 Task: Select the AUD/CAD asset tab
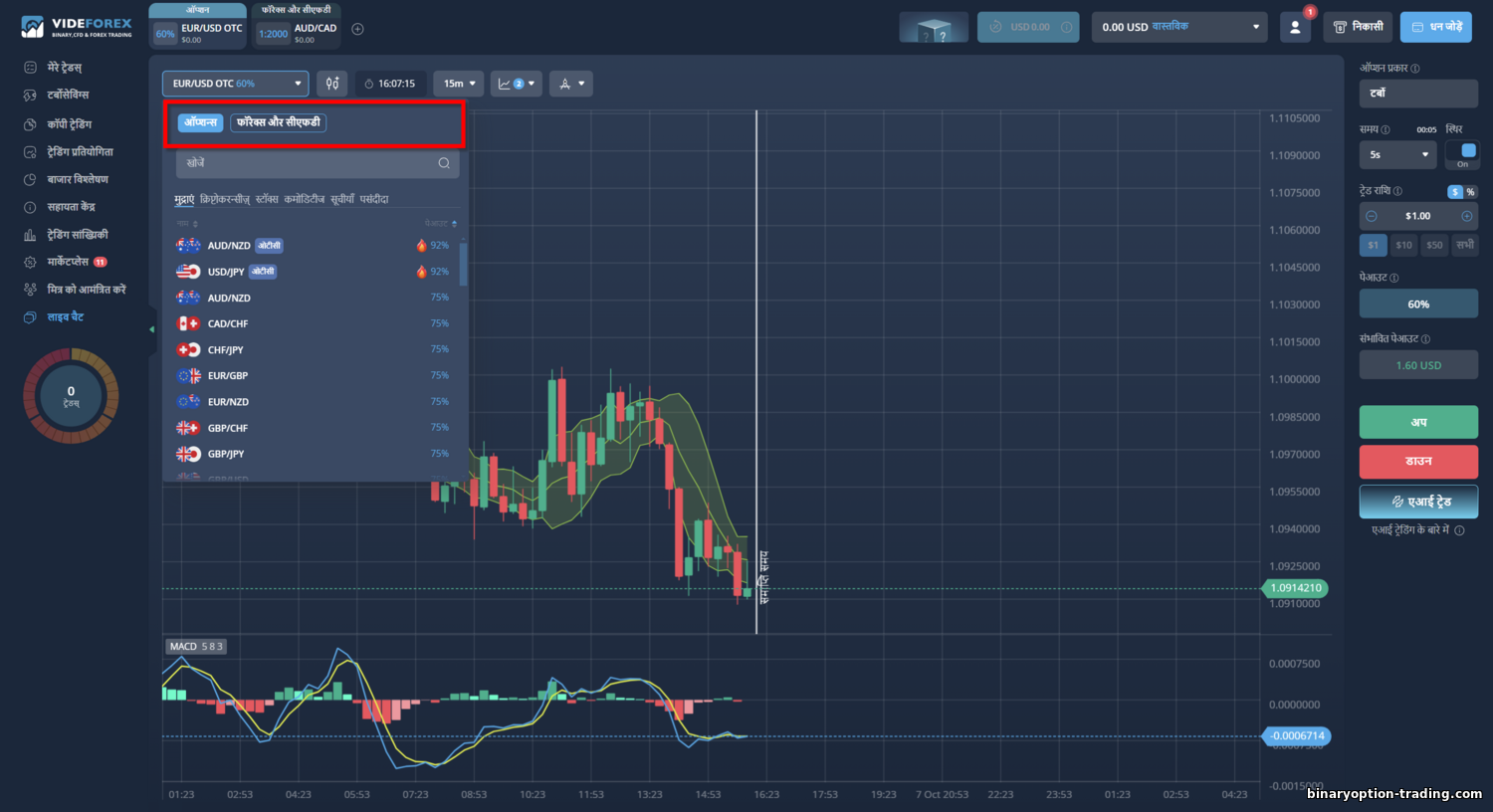[297, 29]
